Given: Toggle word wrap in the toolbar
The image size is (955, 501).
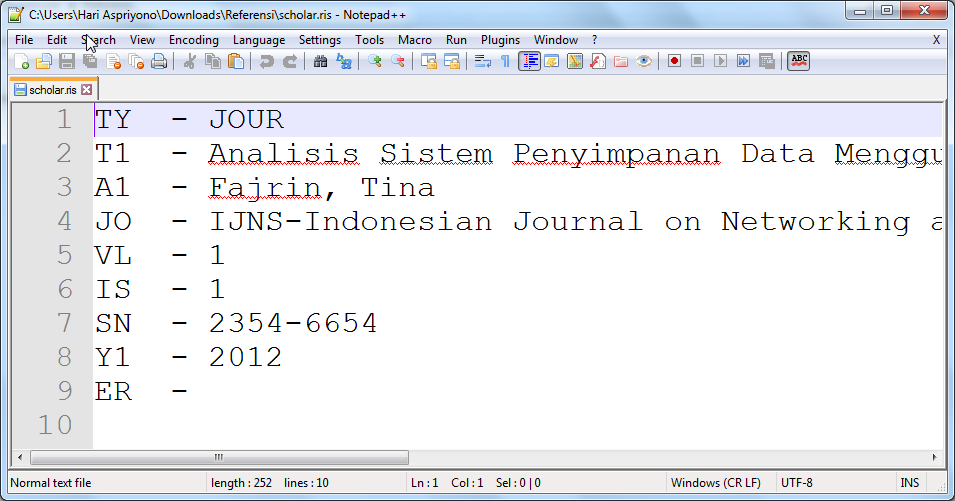Looking at the screenshot, I should 483,61.
